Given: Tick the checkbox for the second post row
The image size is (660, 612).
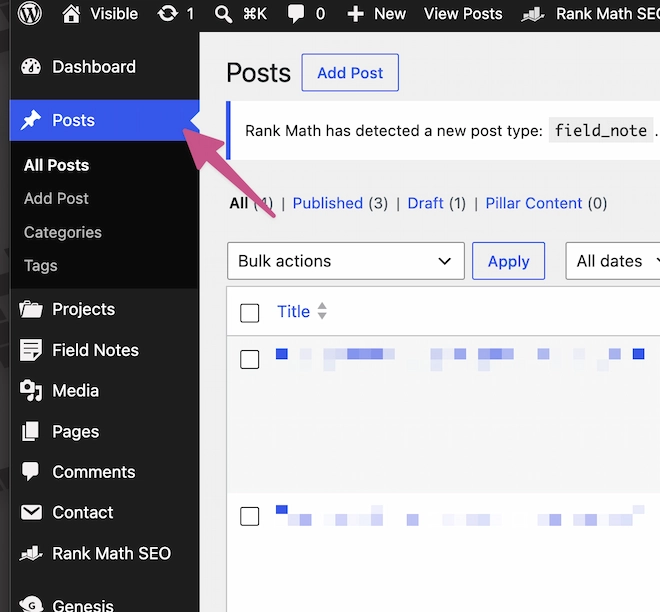Looking at the screenshot, I should (250, 516).
